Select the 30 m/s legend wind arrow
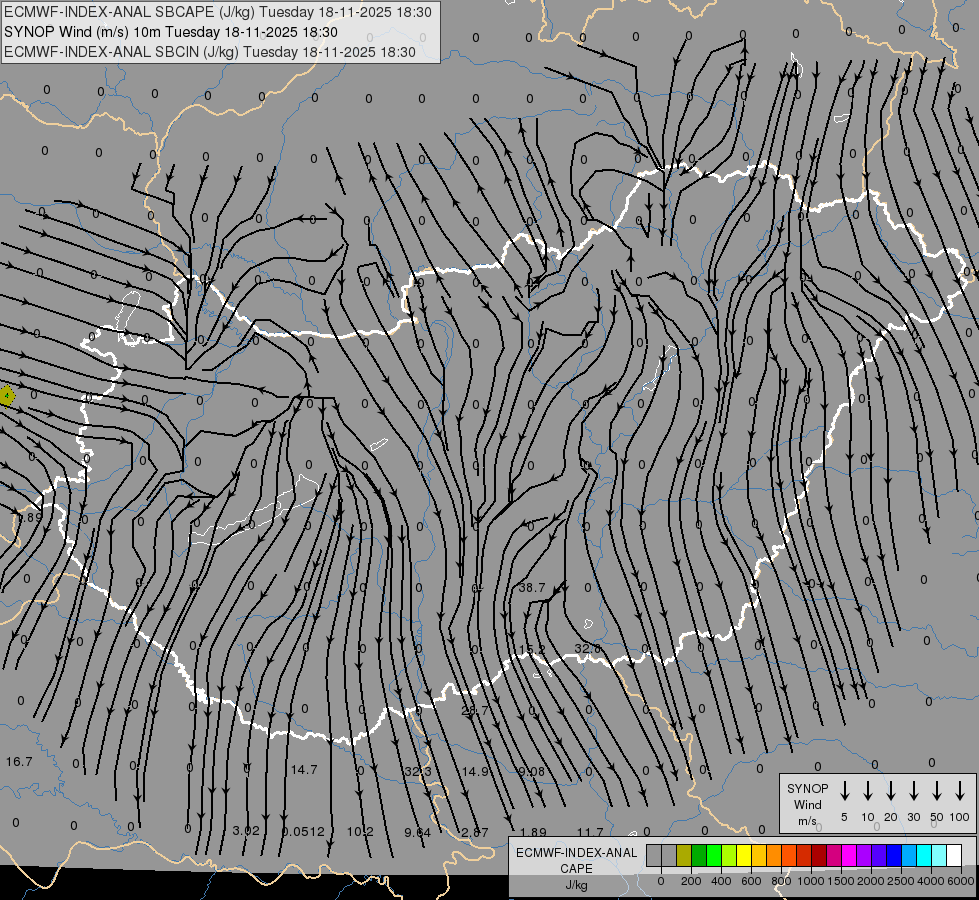This screenshot has height=900, width=979. 914,791
